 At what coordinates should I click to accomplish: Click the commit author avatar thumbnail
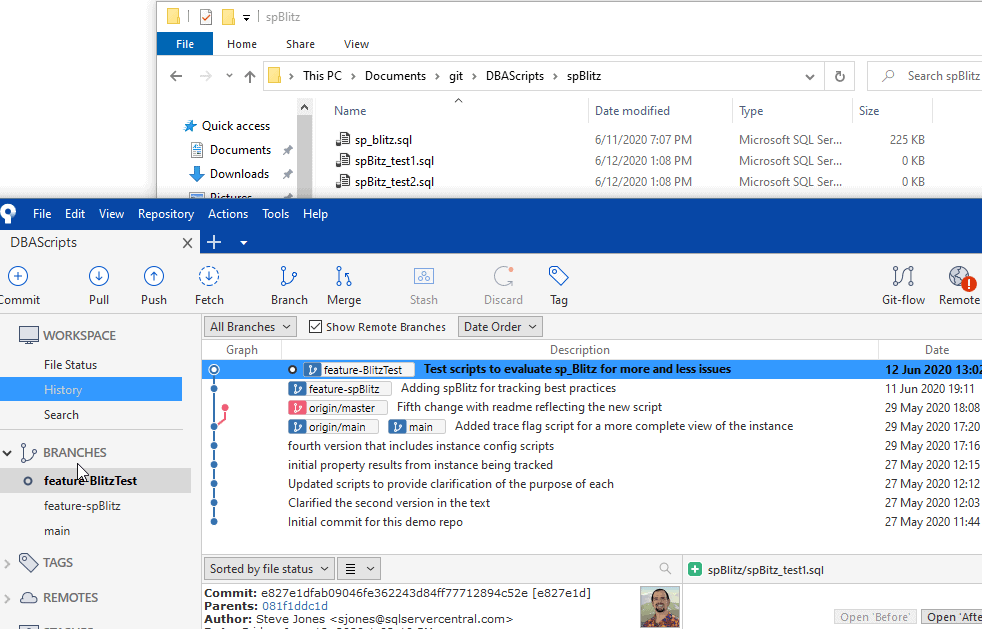tap(660, 606)
